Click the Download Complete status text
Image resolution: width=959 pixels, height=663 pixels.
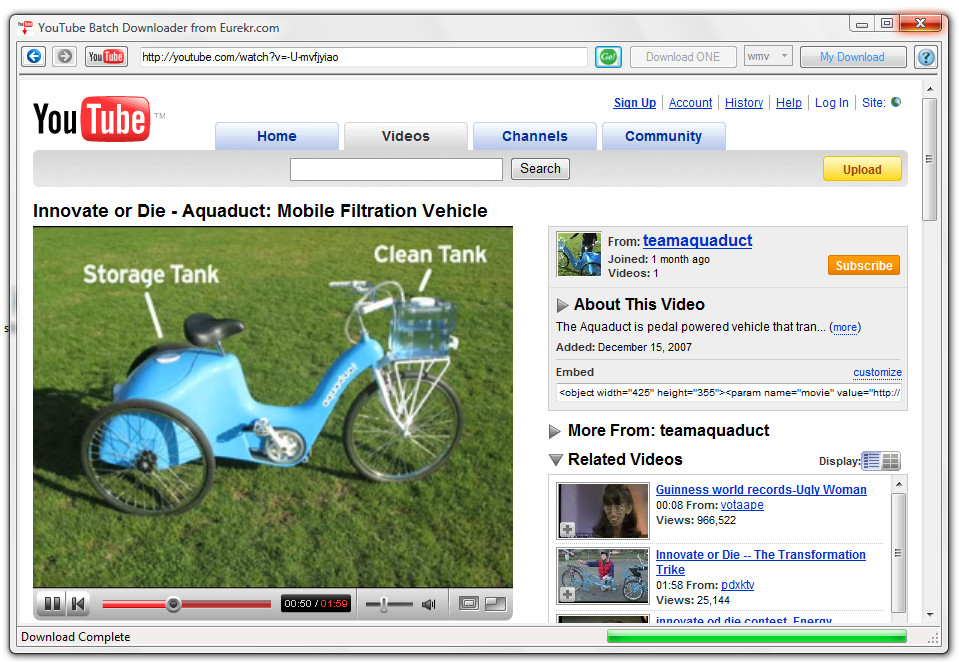pos(76,637)
